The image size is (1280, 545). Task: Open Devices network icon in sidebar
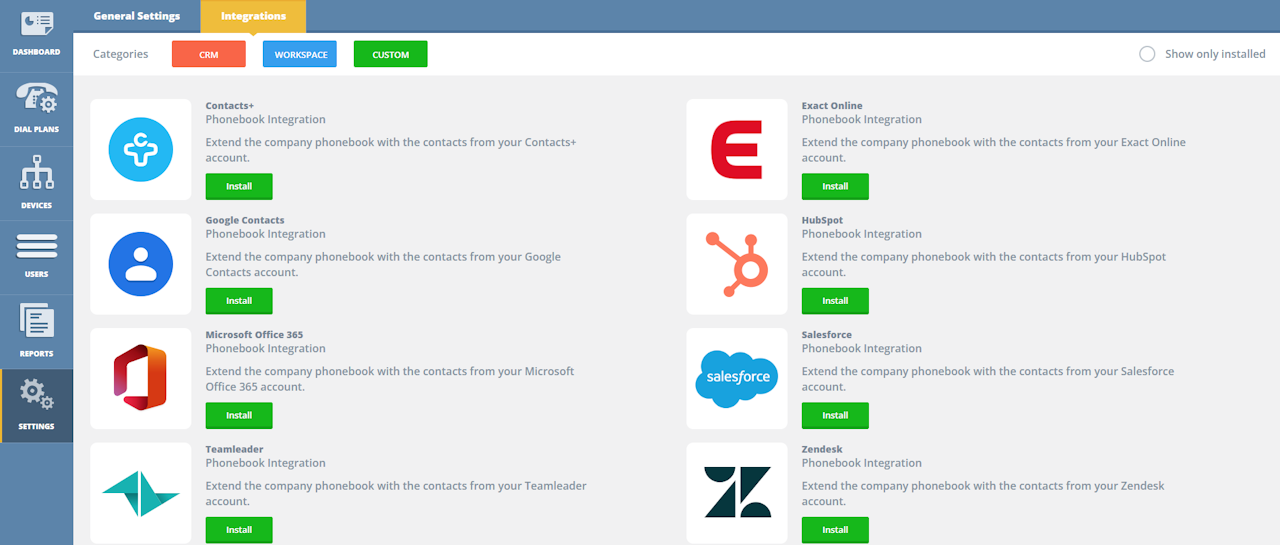point(36,174)
